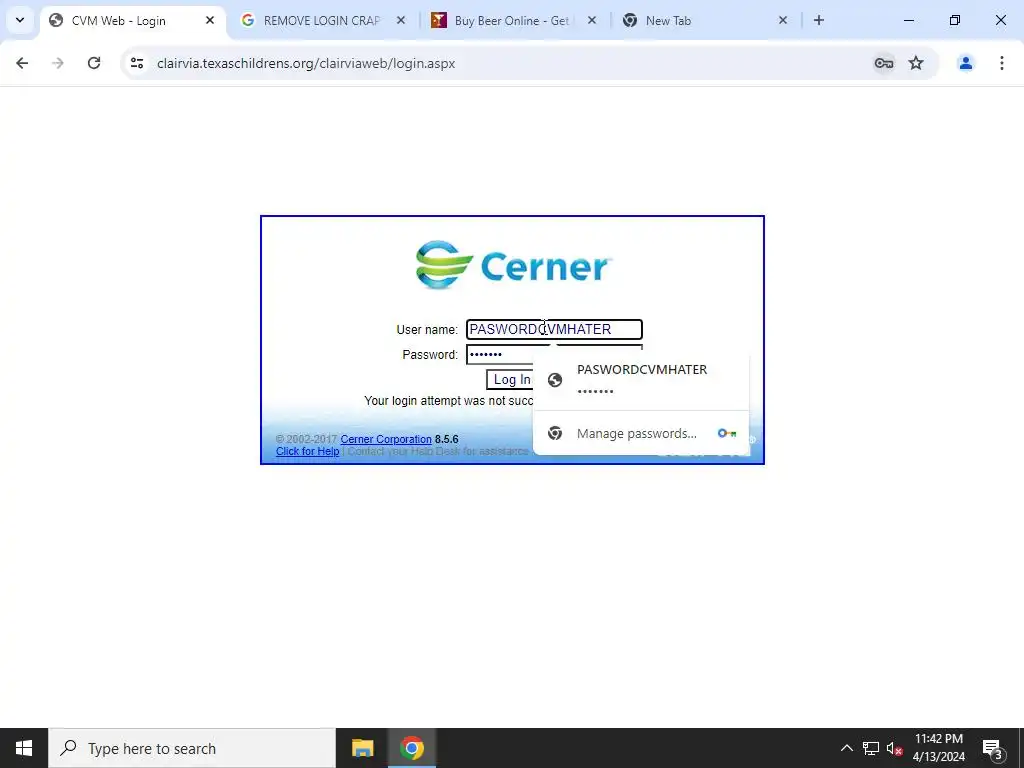Click the Type here to search box
The width and height of the screenshot is (1024, 768).
tap(192, 748)
